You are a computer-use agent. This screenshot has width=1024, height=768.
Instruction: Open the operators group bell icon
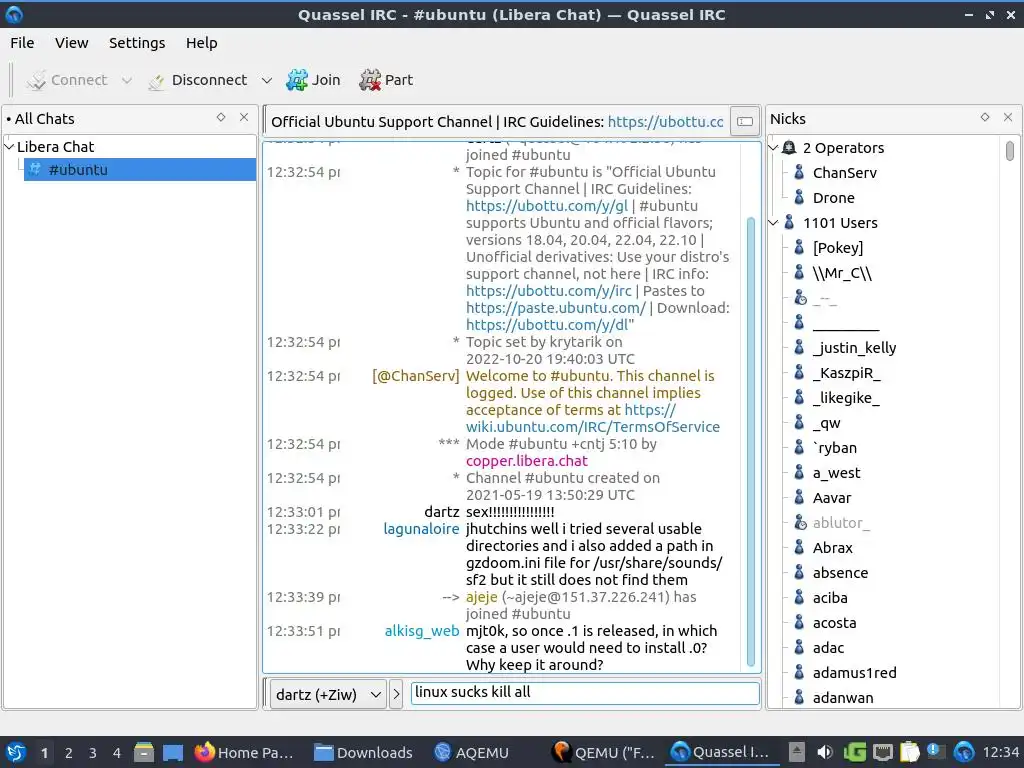click(x=789, y=148)
